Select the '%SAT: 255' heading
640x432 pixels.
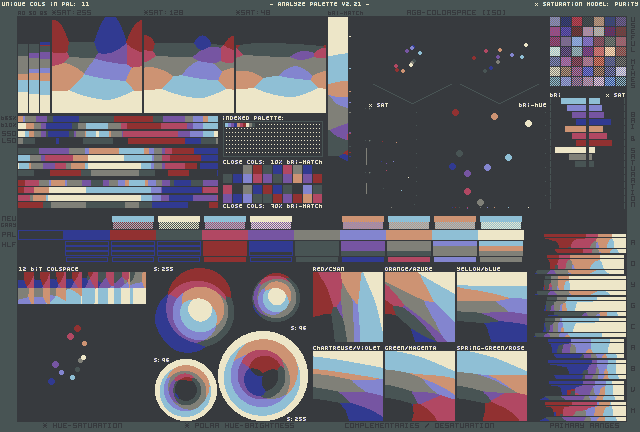point(72,13)
